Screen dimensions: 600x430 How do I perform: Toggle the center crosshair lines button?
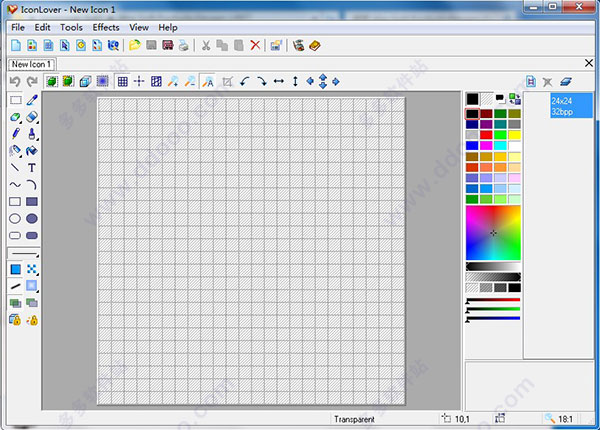pos(139,81)
